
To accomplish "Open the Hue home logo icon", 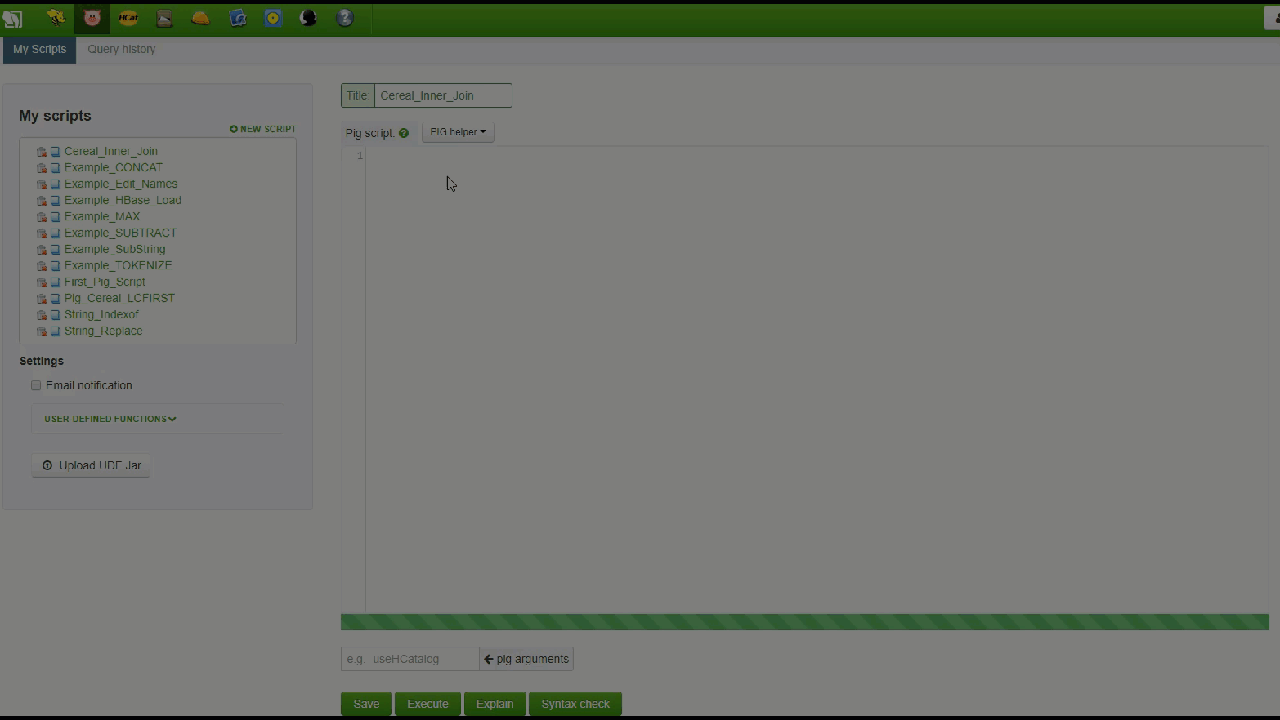I will pos(12,18).
